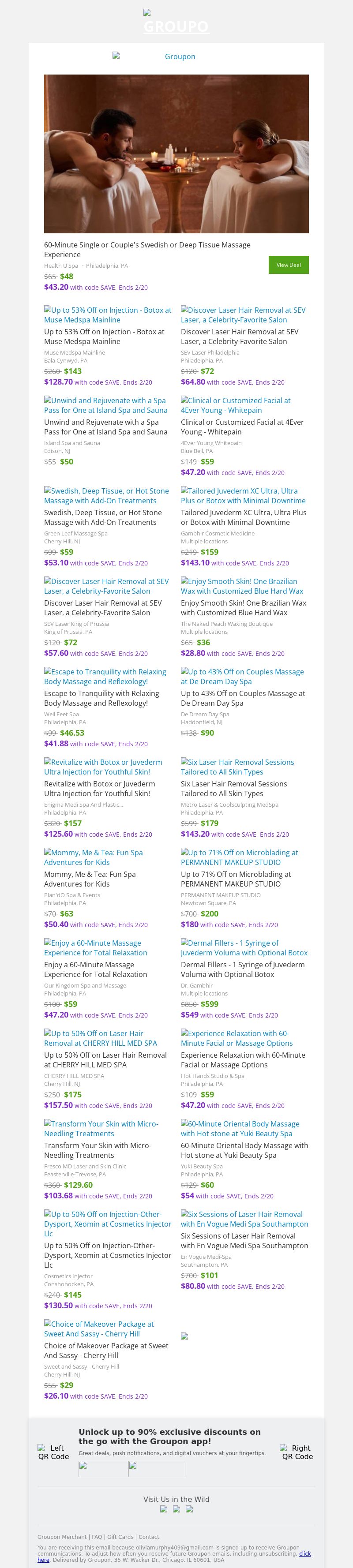Click the couple's massage hero photo

pos(176,154)
